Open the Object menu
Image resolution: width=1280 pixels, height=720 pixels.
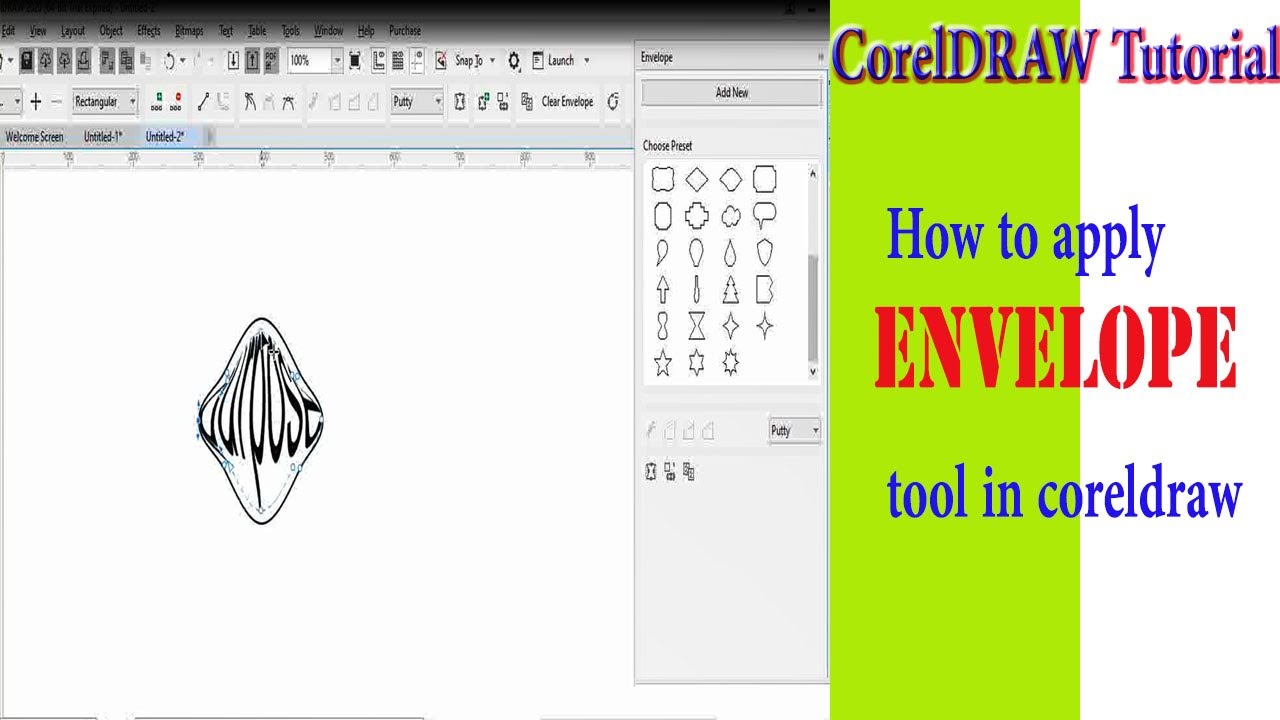tap(111, 31)
